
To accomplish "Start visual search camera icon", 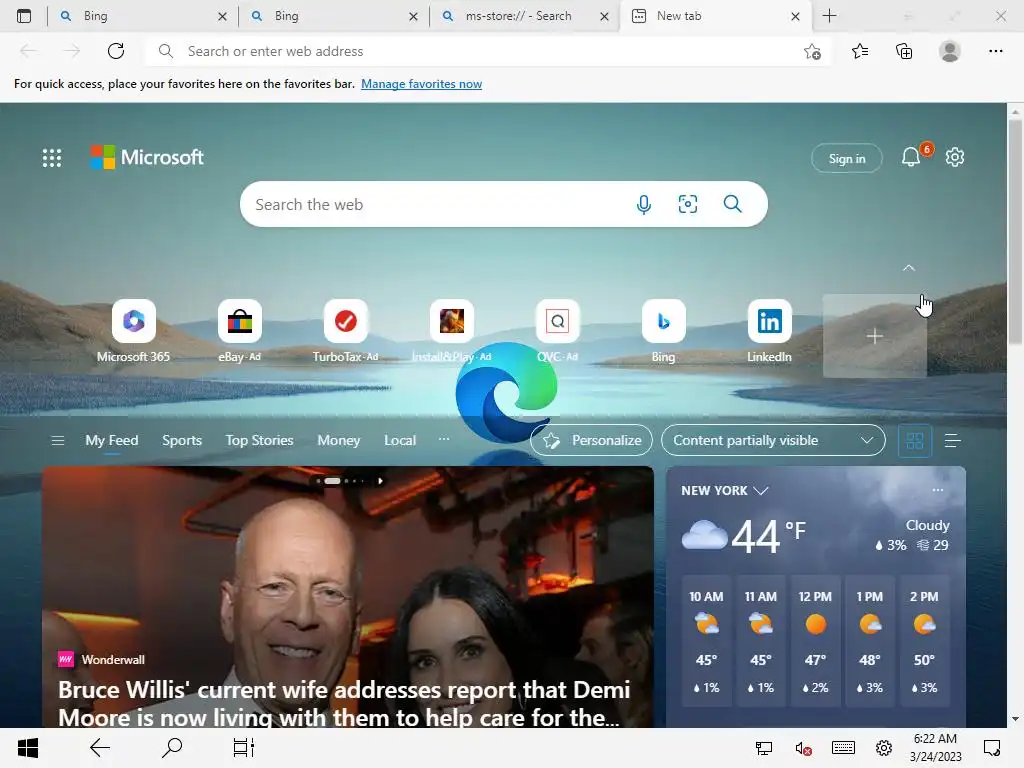I will [688, 204].
